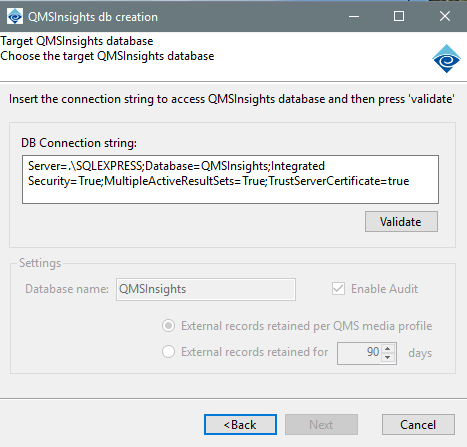
Task: Click the Validate button
Action: (x=401, y=222)
